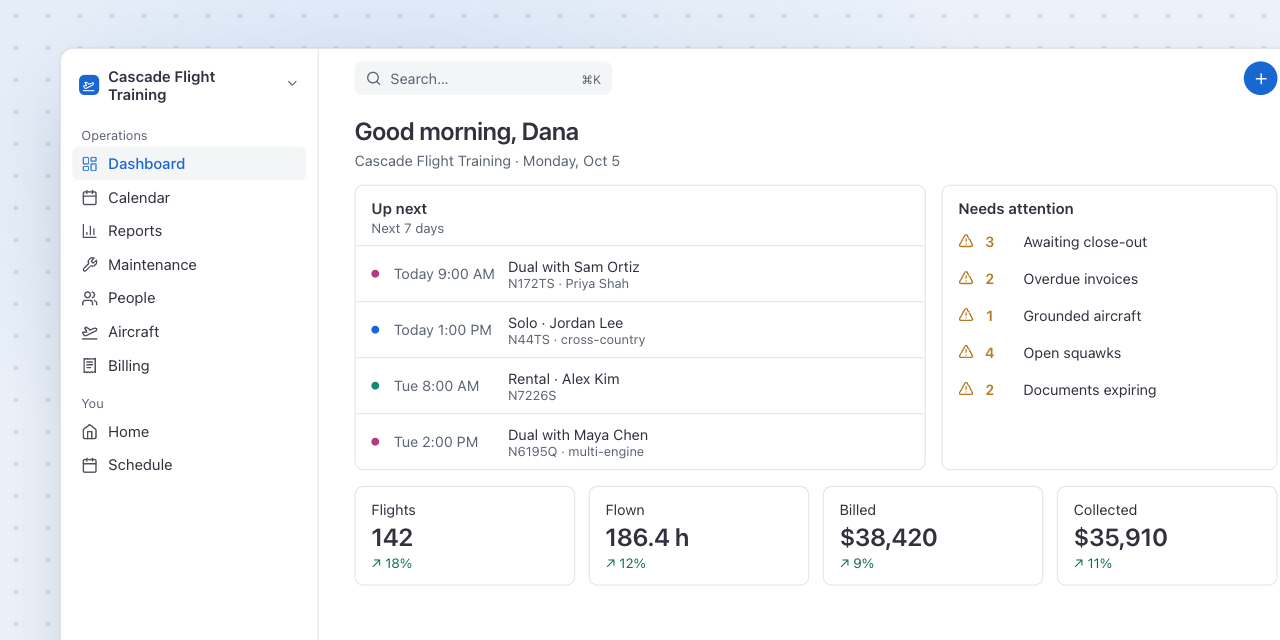Open Reports from the sidebar
This screenshot has width=1280, height=640.
pos(189,231)
